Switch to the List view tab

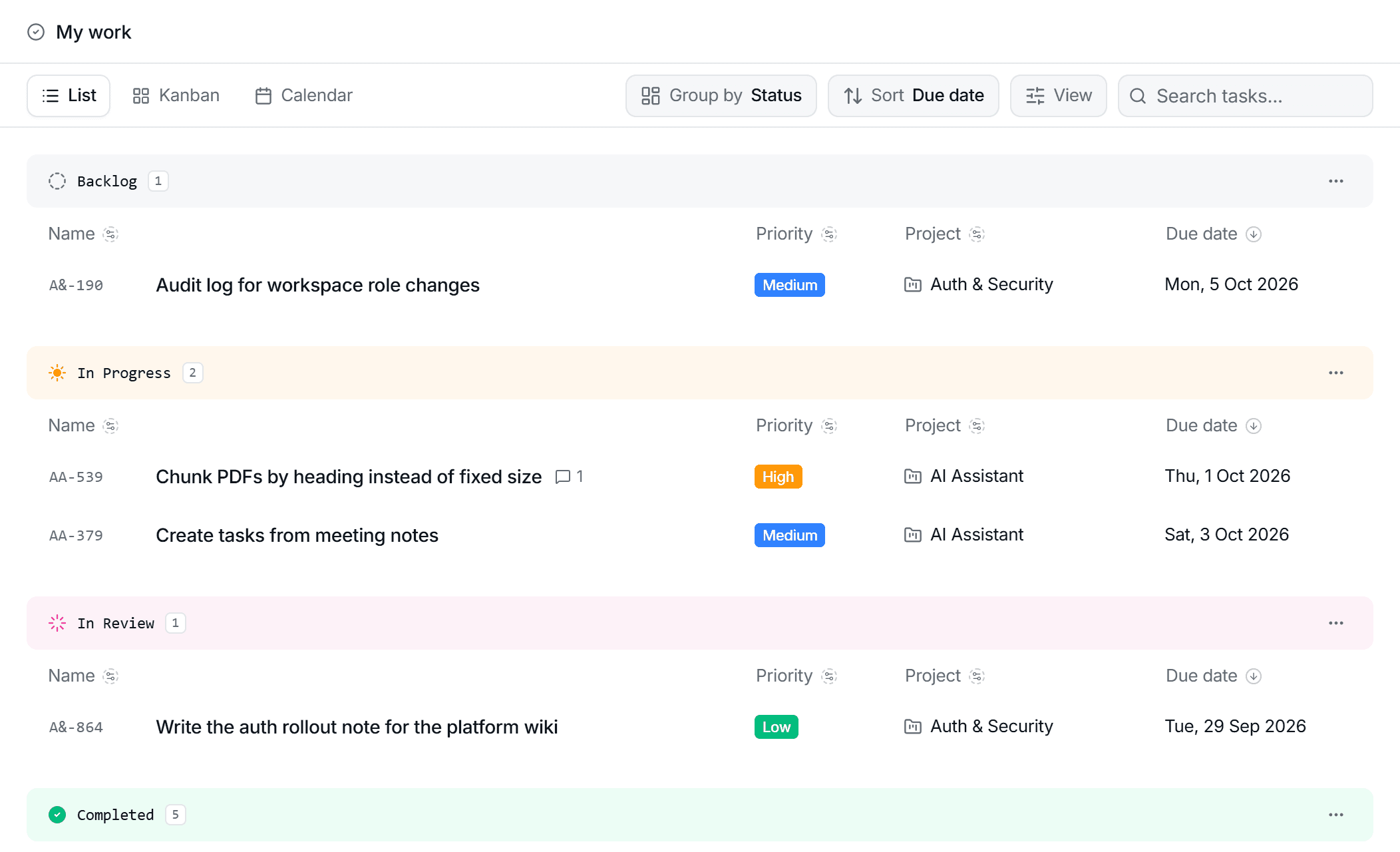tap(69, 96)
